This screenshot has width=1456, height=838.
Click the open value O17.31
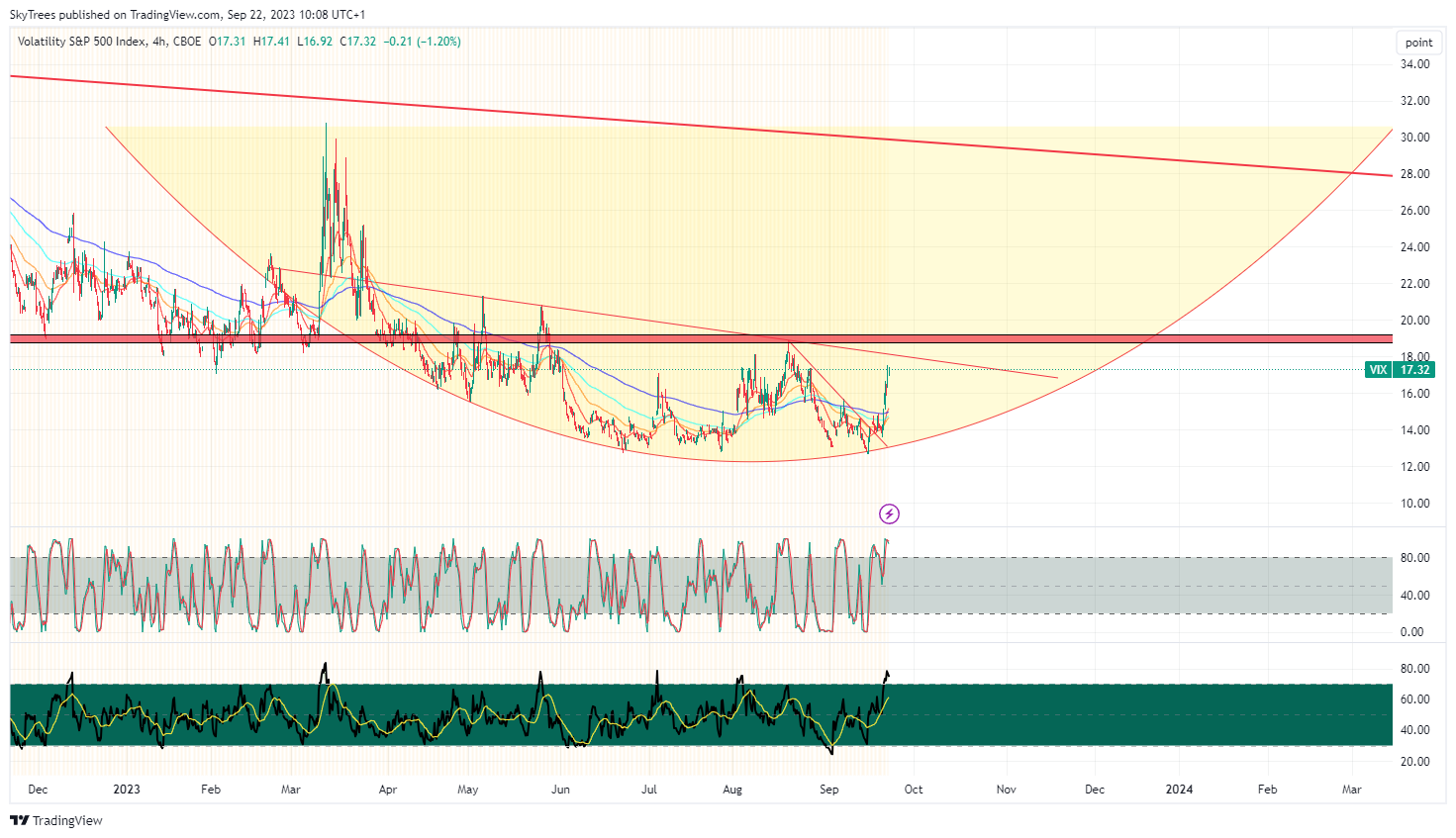(227, 42)
